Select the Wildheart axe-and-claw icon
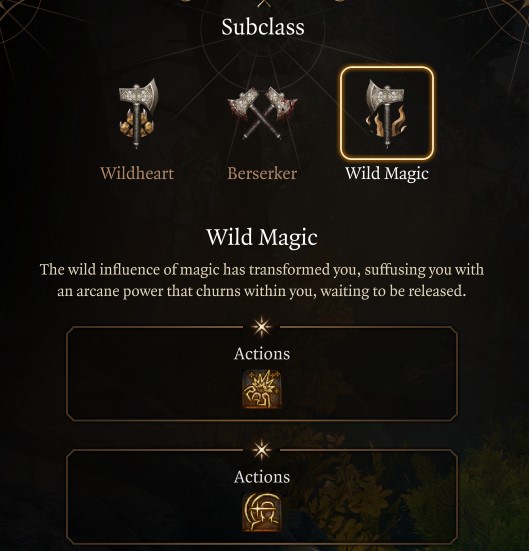The height and width of the screenshot is (551, 529). (138, 113)
